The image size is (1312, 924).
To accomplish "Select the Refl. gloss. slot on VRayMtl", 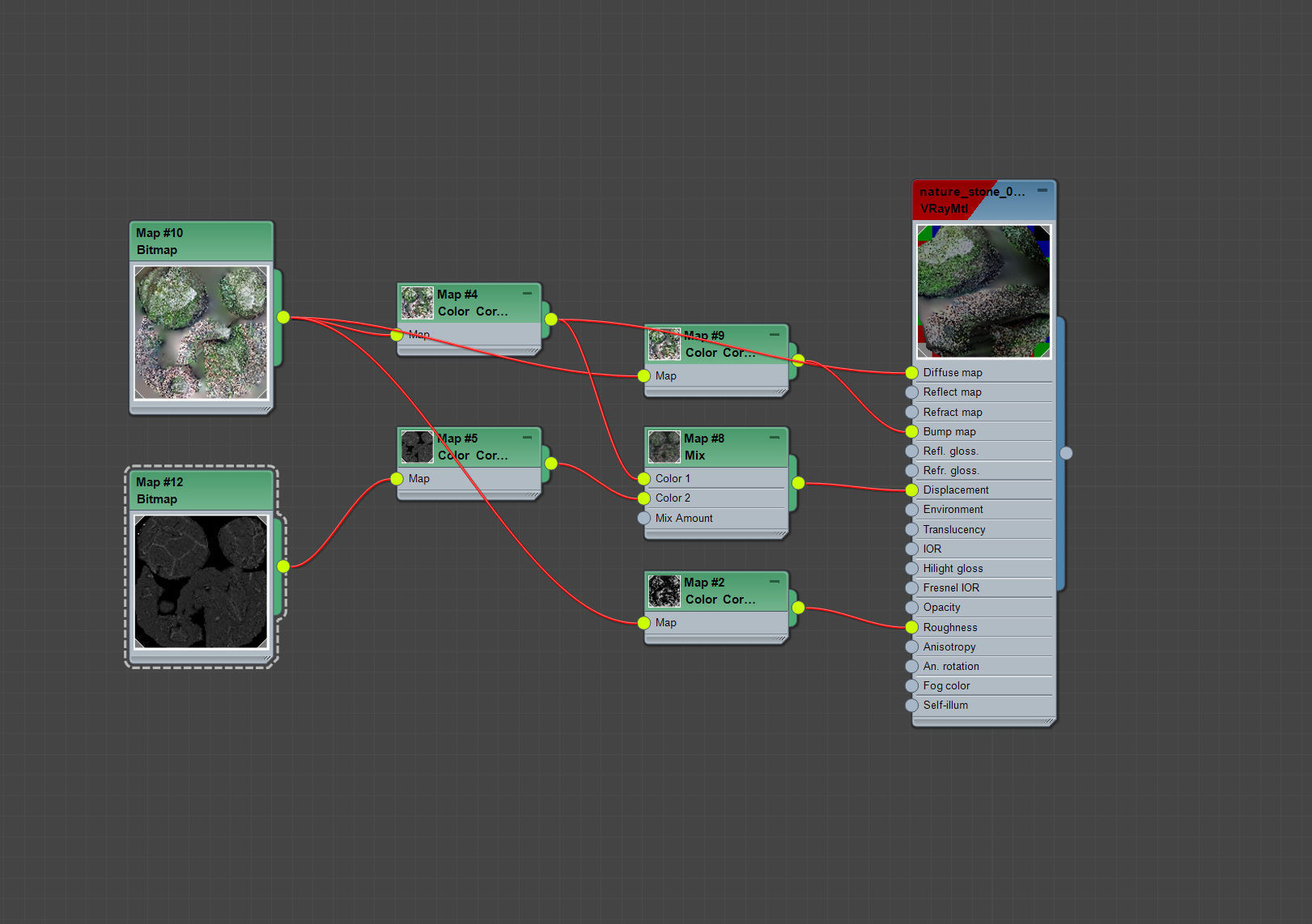I will (x=983, y=451).
